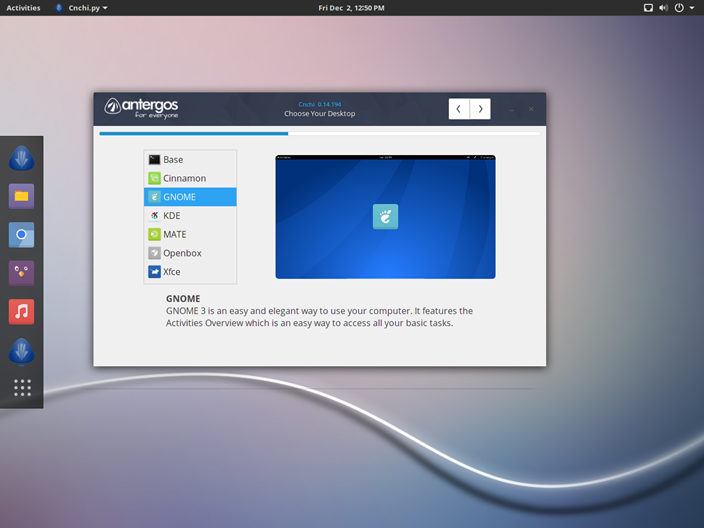Image resolution: width=704 pixels, height=528 pixels.
Task: Click the running Cnchi icon in dock
Action: click(22, 350)
